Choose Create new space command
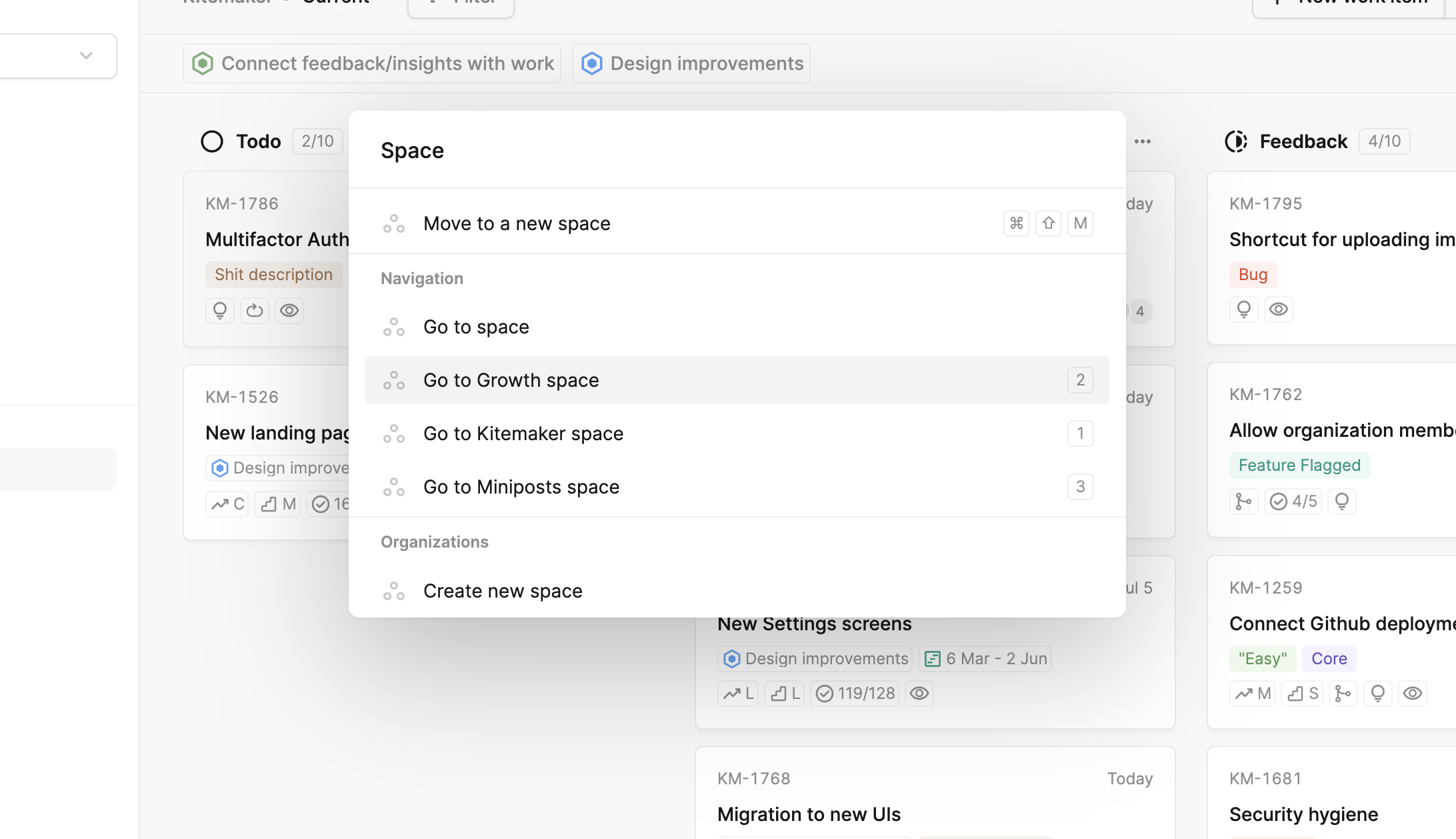Viewport: 1456px width, 839px height. (737, 591)
